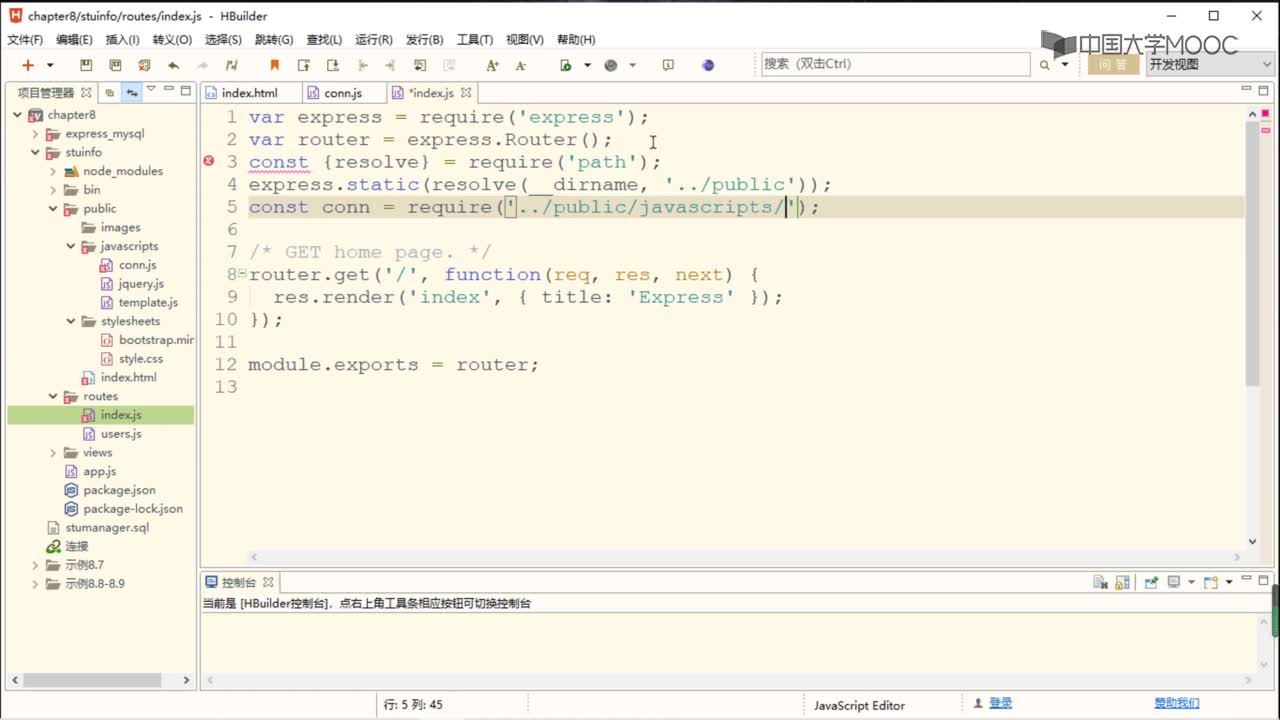Click the magnifier search icon
1280x720 pixels.
pos(1044,65)
